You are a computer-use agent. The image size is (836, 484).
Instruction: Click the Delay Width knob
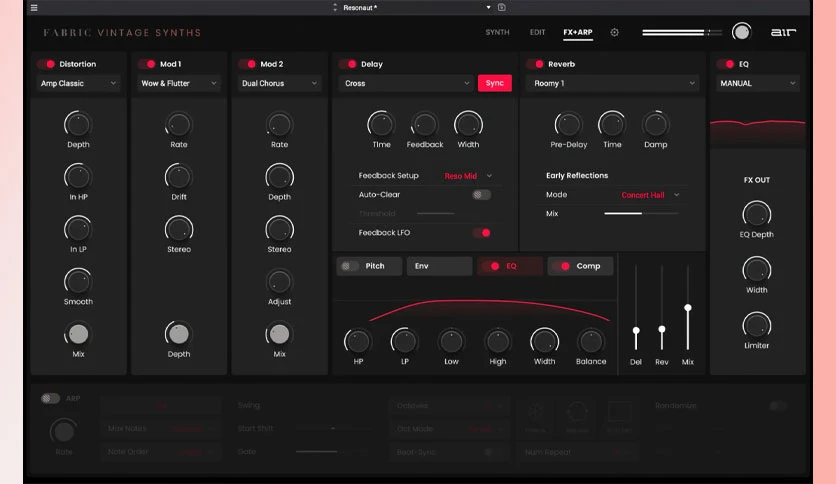[x=468, y=125]
